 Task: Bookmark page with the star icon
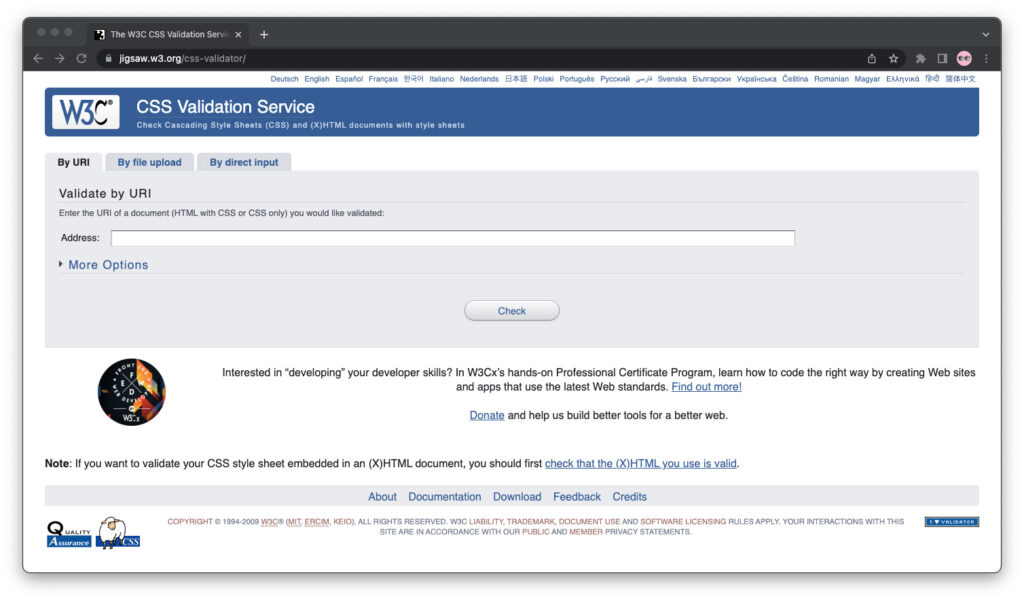pyautogui.click(x=893, y=59)
